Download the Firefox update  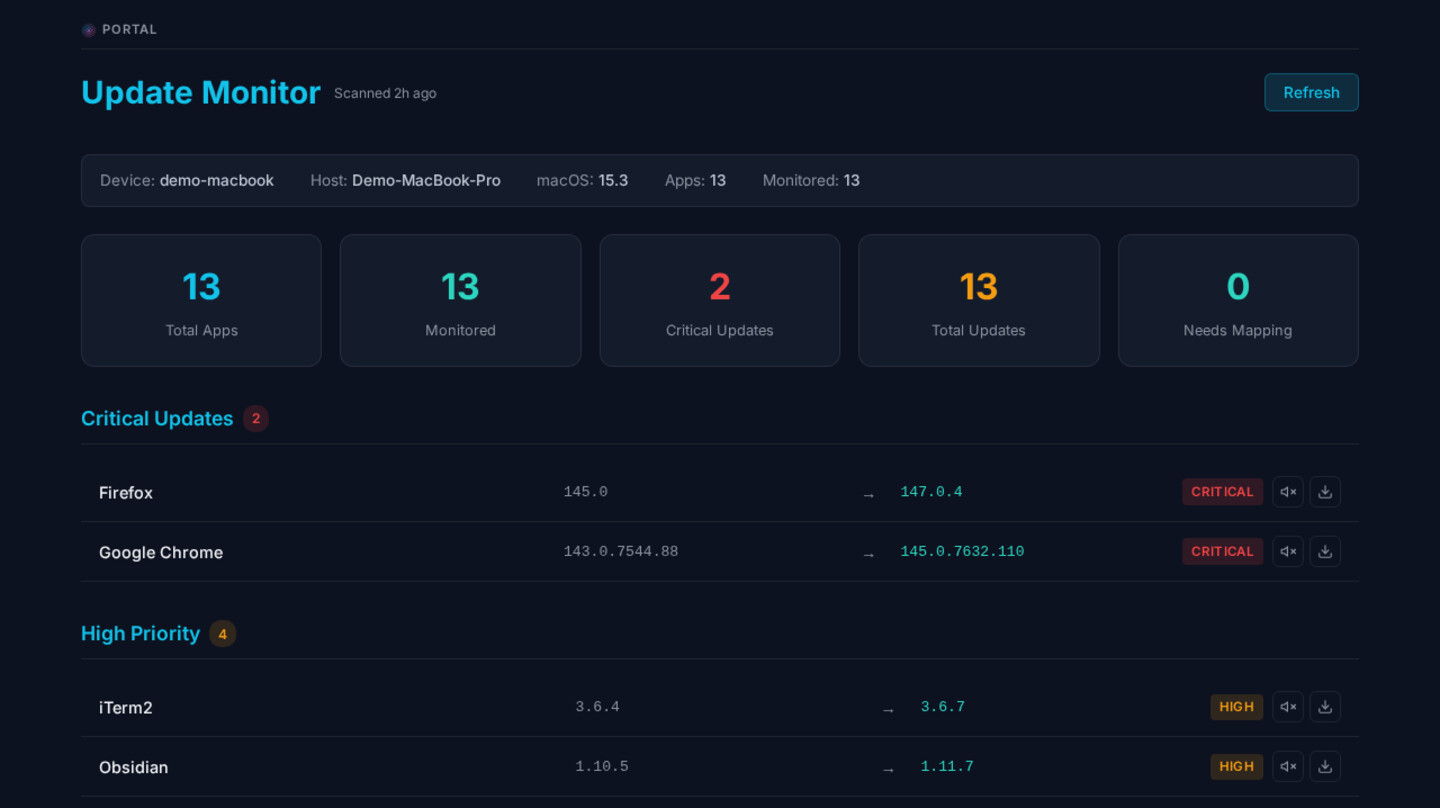1325,491
